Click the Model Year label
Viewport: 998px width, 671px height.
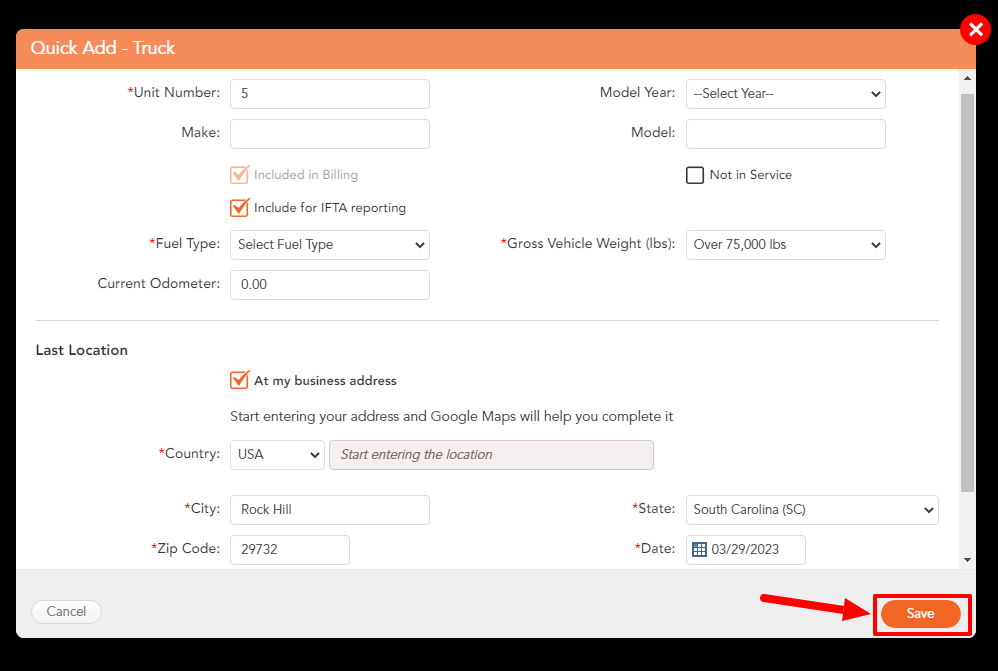pos(637,92)
